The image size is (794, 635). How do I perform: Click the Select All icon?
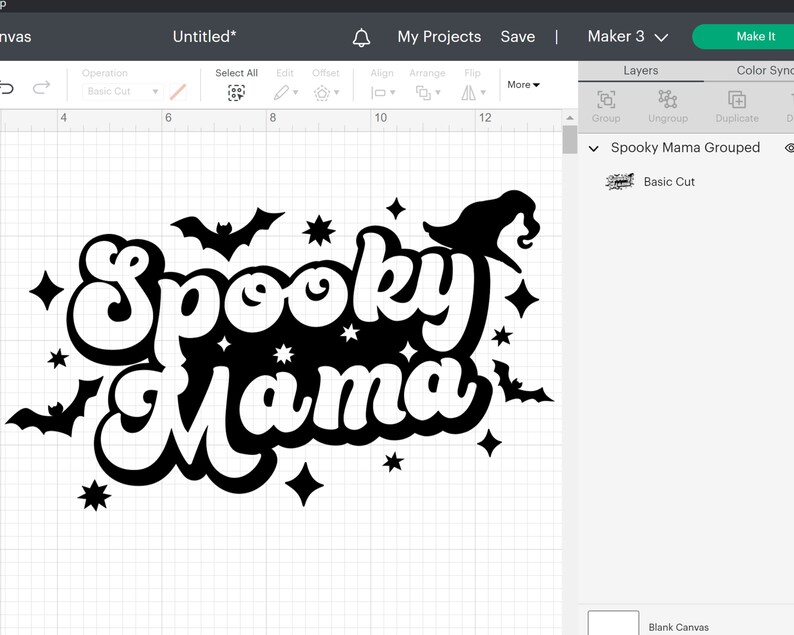(236, 93)
